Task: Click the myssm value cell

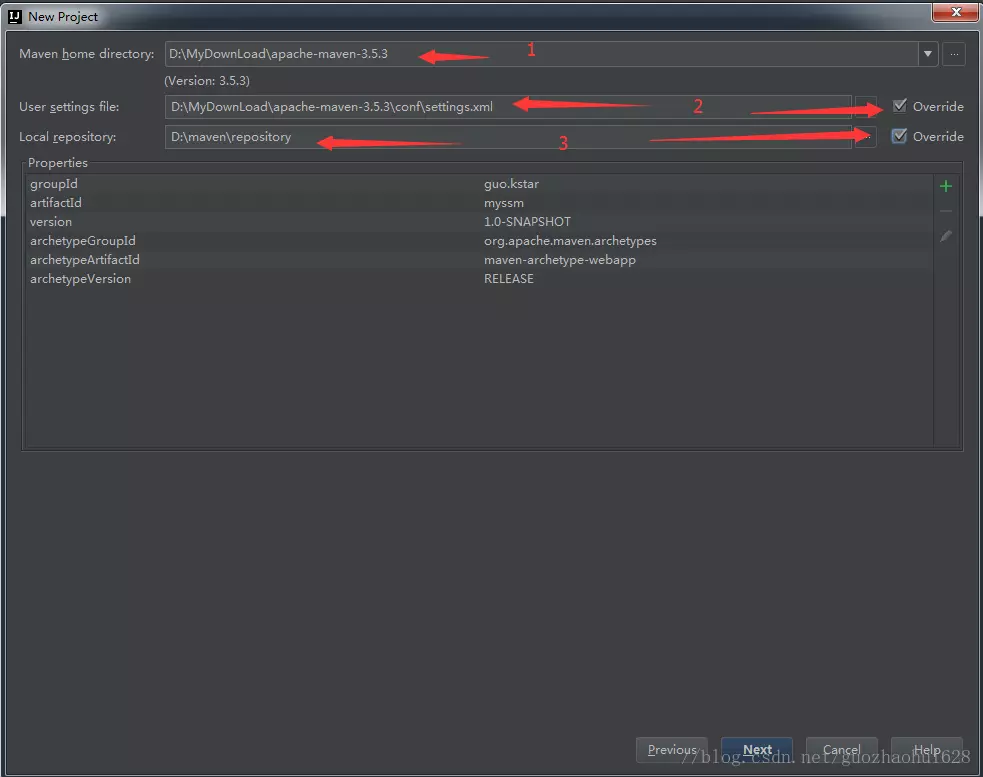Action: click(504, 203)
